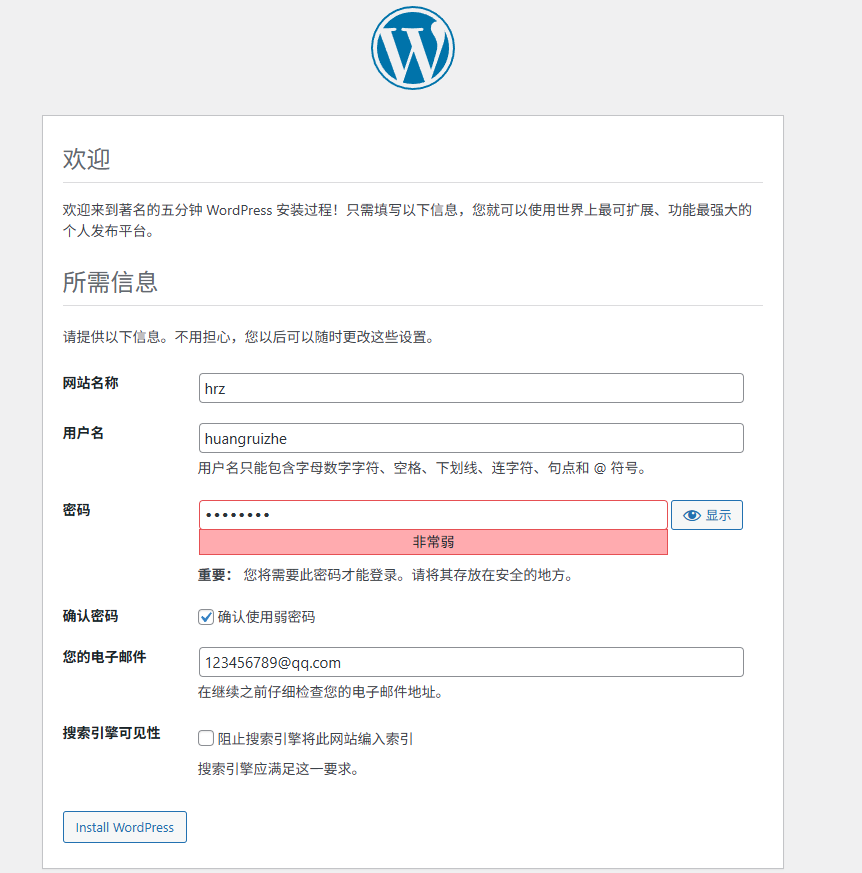Click the 您的电子邮件 field label

104,657
